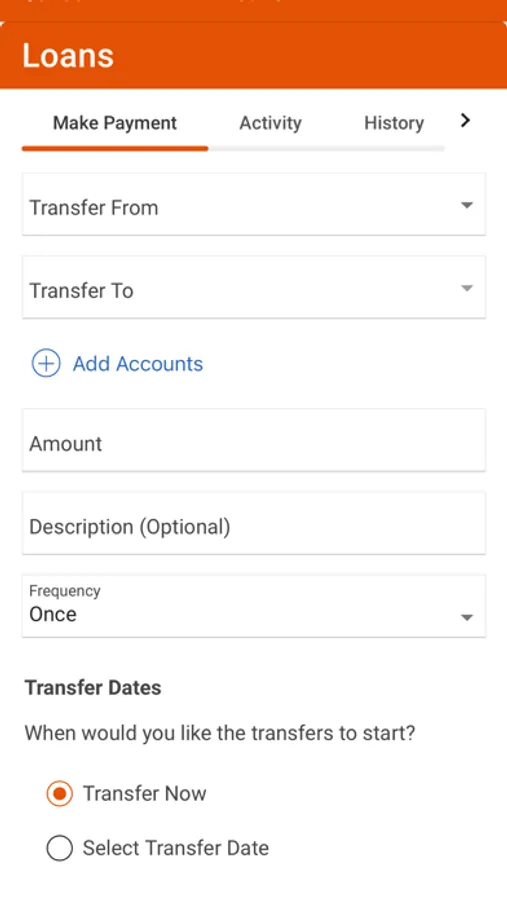This screenshot has height=900, width=507.
Task: Click the Amount input field
Action: [x=254, y=441]
